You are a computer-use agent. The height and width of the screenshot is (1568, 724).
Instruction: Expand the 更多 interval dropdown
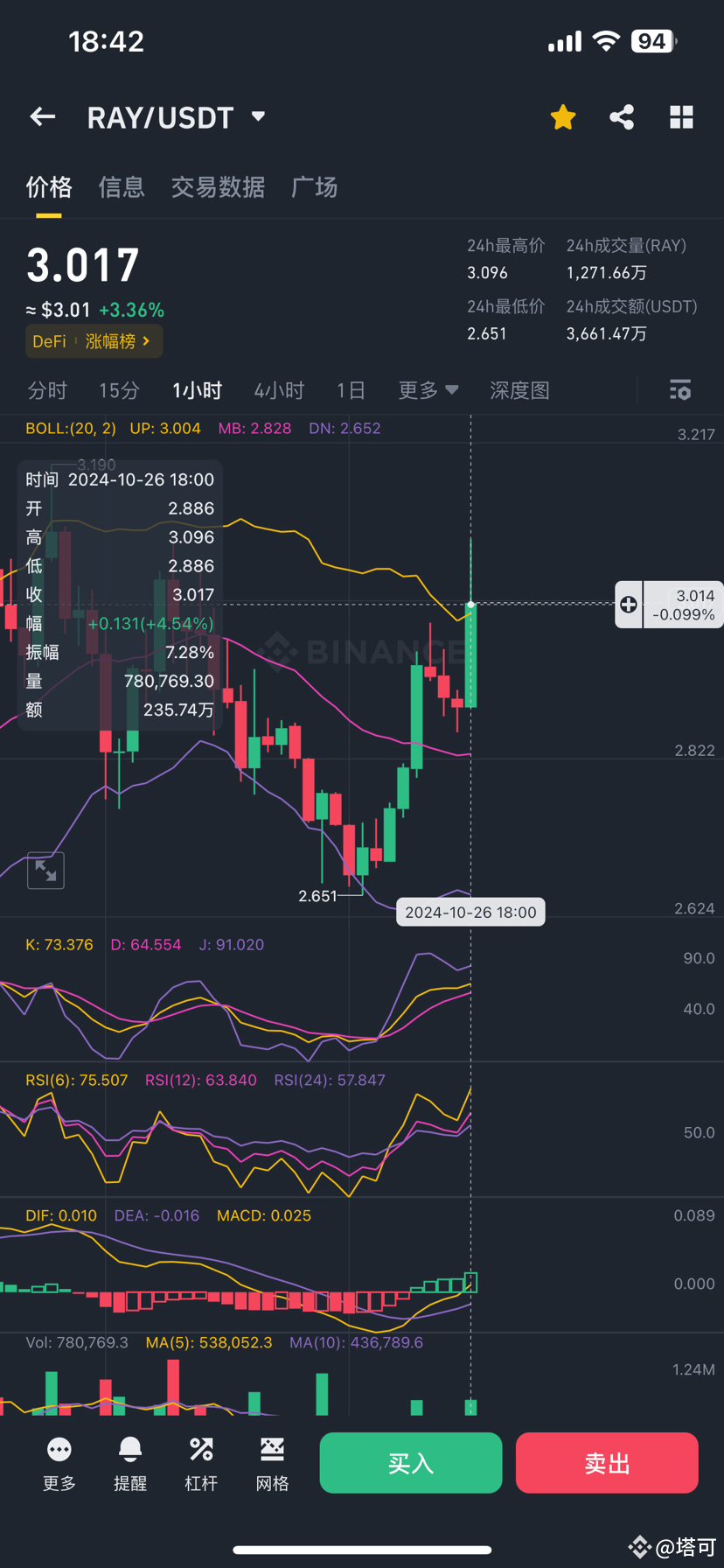(x=428, y=390)
